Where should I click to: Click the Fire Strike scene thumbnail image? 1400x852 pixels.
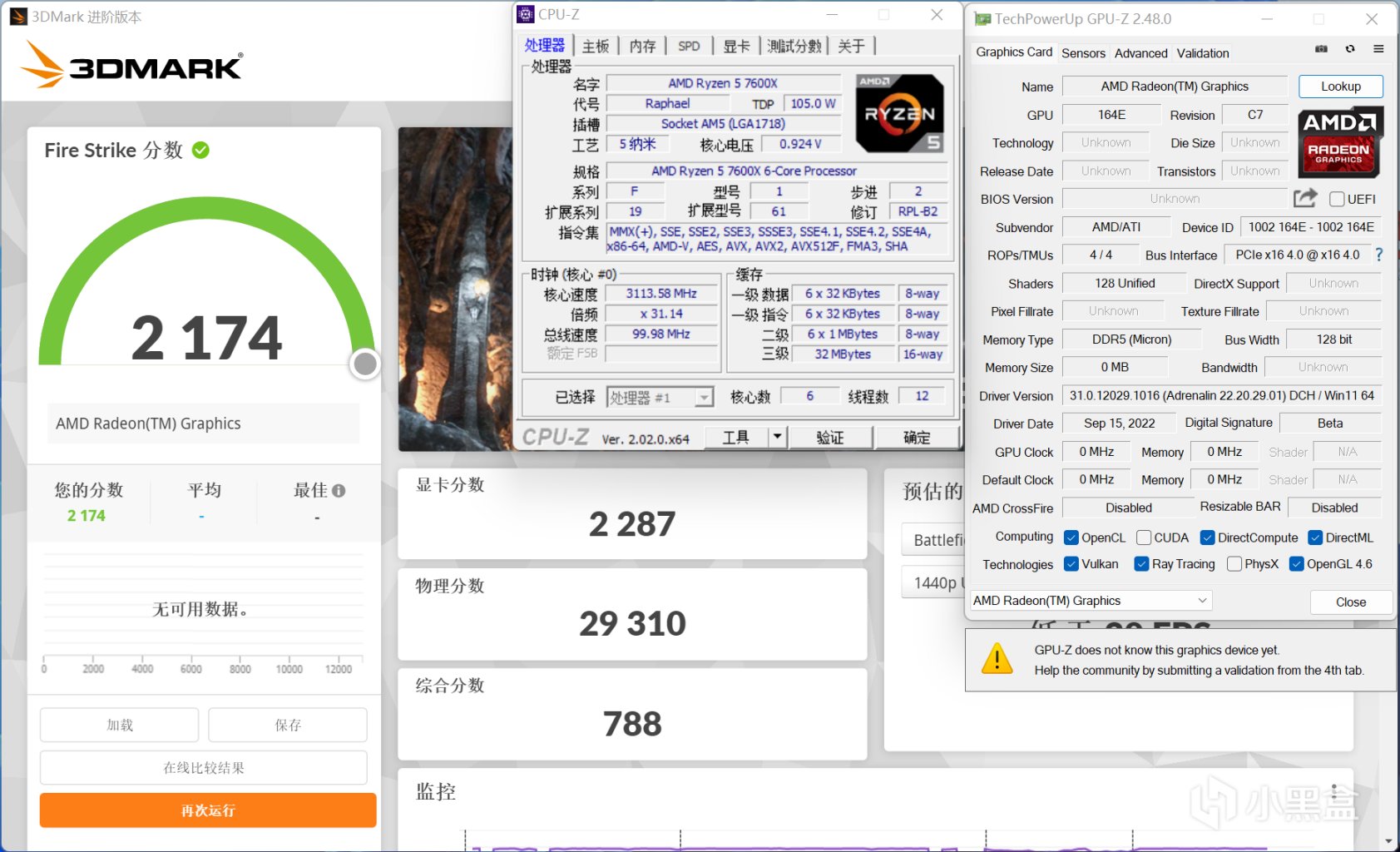(455, 289)
